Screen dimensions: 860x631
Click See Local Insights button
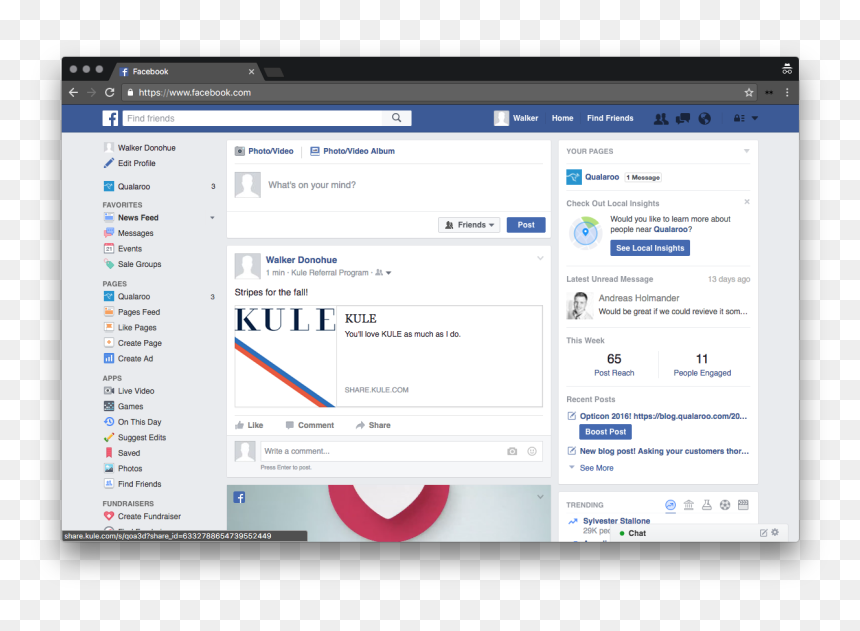point(650,248)
